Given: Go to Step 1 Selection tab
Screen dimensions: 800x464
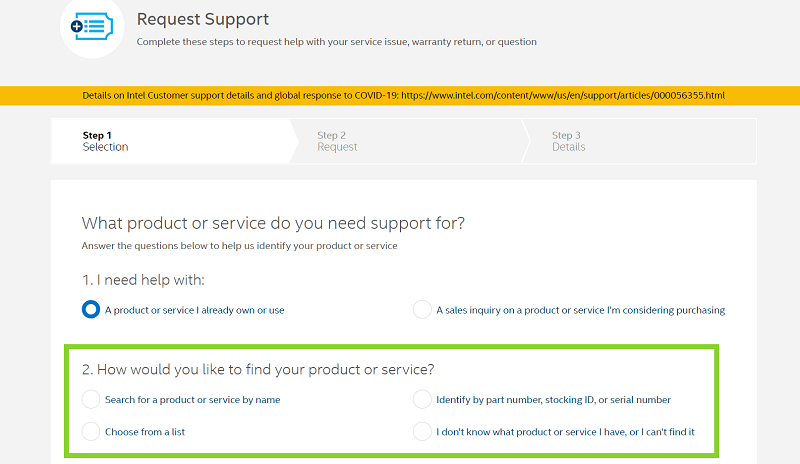Looking at the screenshot, I should coord(105,141).
